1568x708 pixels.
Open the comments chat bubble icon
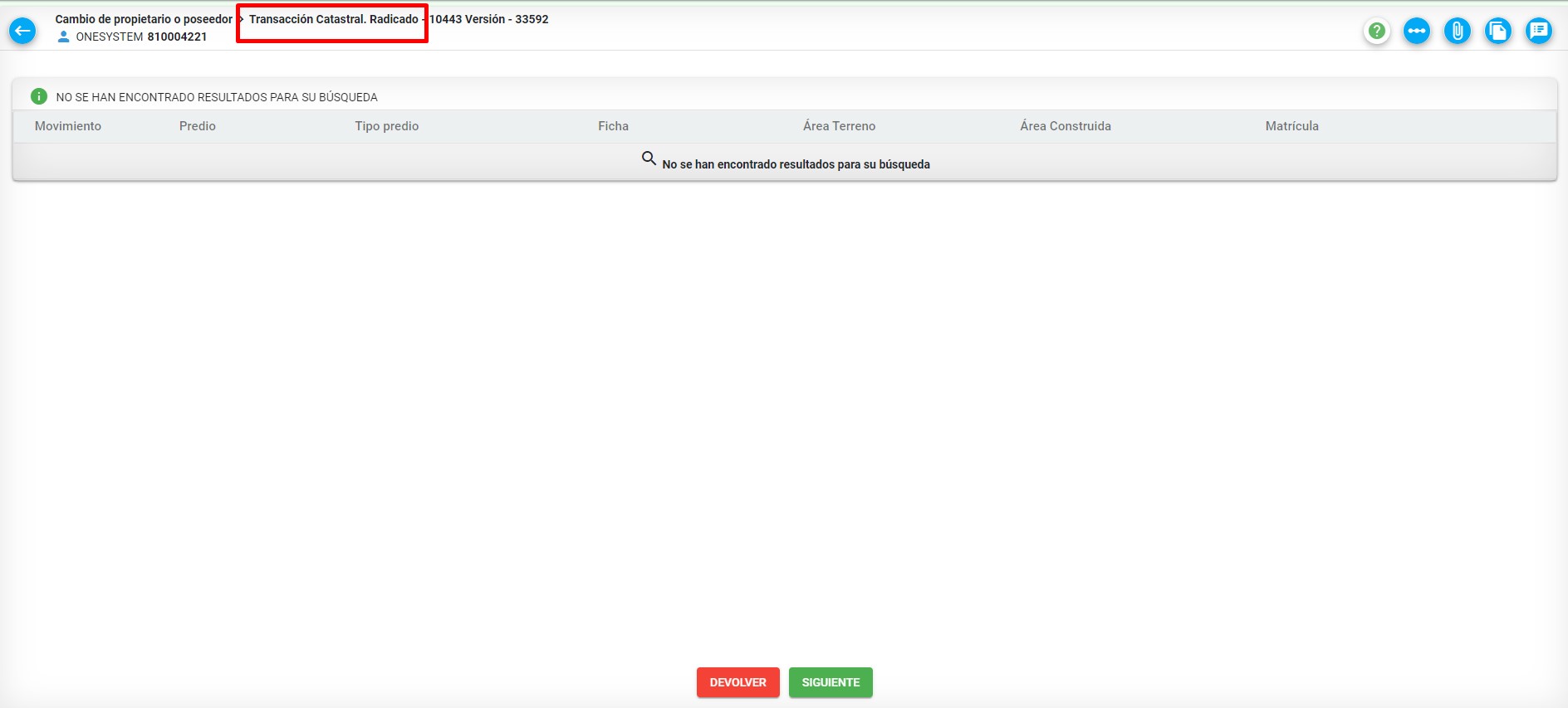pos(1539,32)
